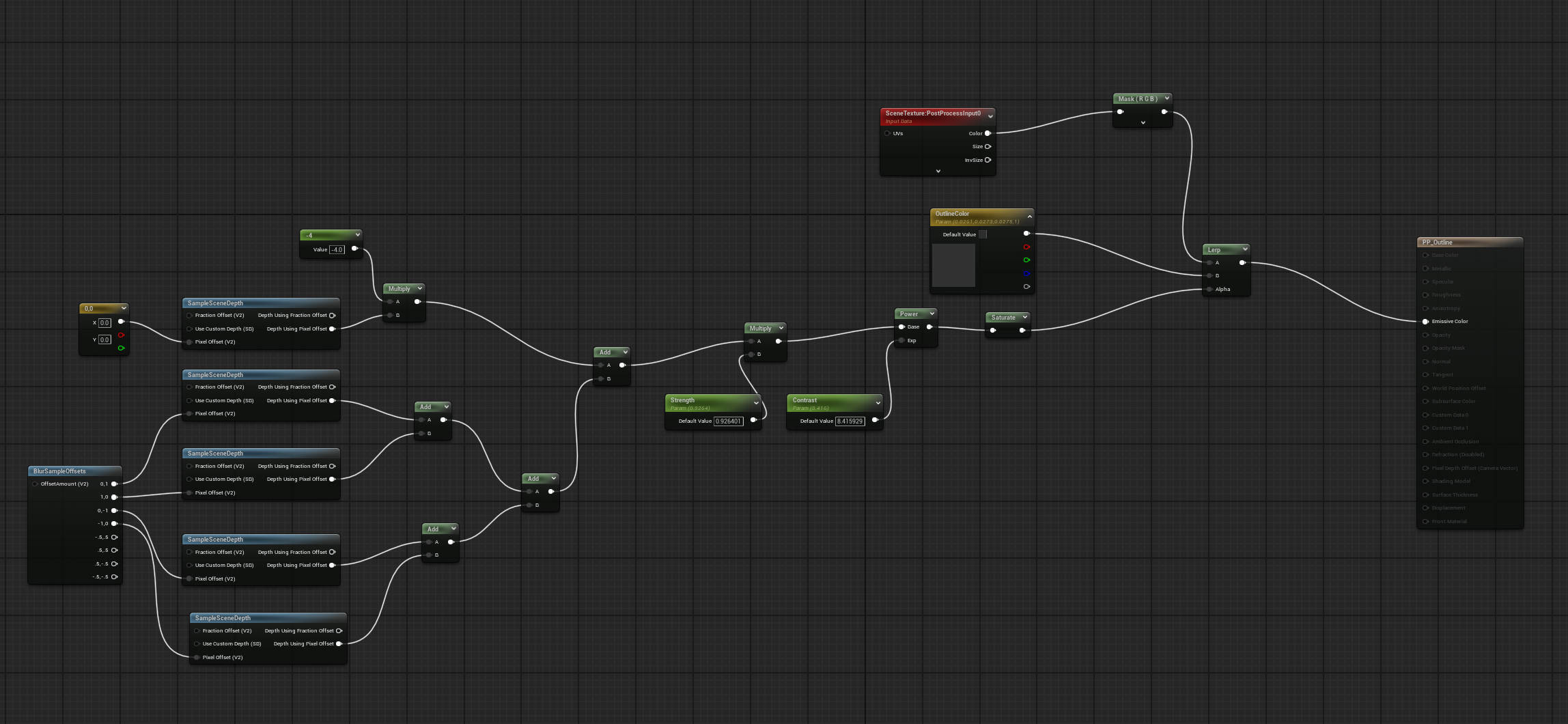This screenshot has height=724, width=1568.
Task: Open the Mask (RGB) node dropdown arrow
Action: 1168,98
